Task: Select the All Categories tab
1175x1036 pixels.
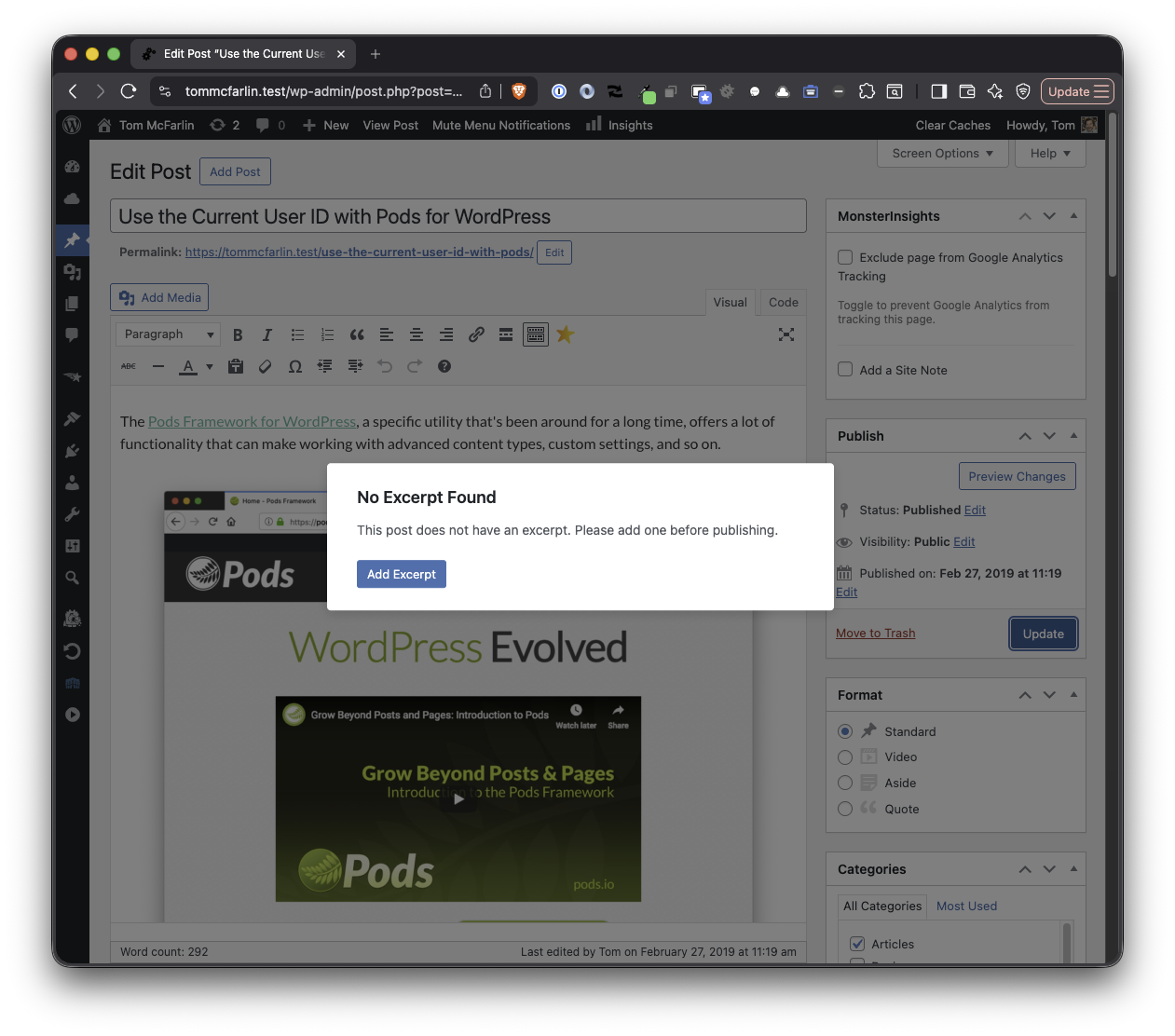Action: (x=882, y=906)
